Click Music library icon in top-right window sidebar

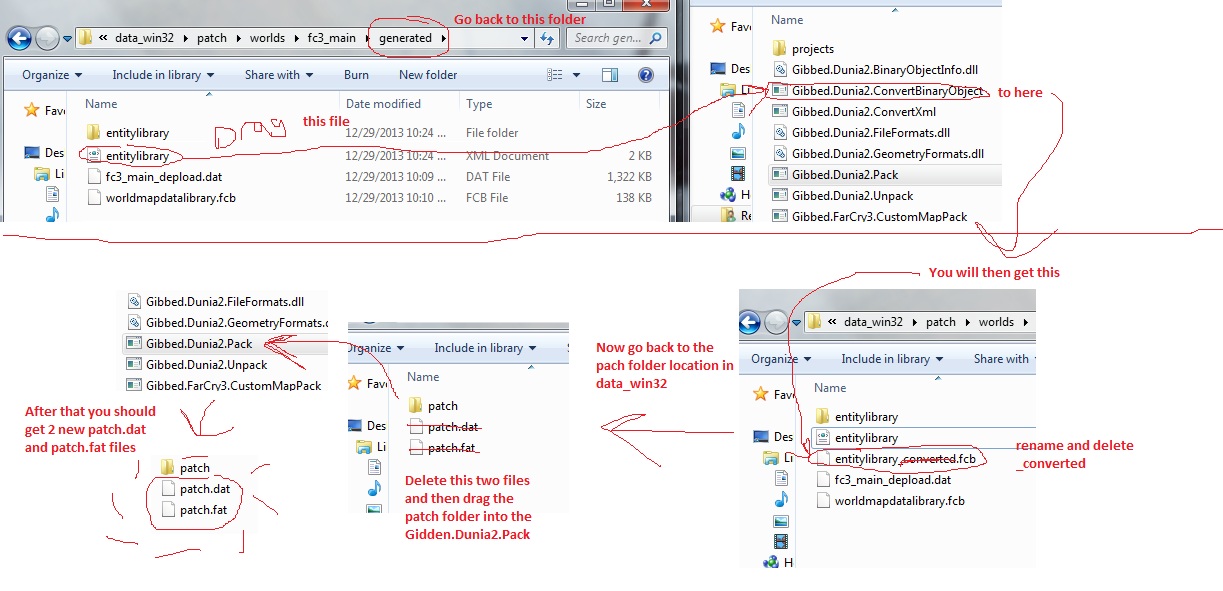738,131
